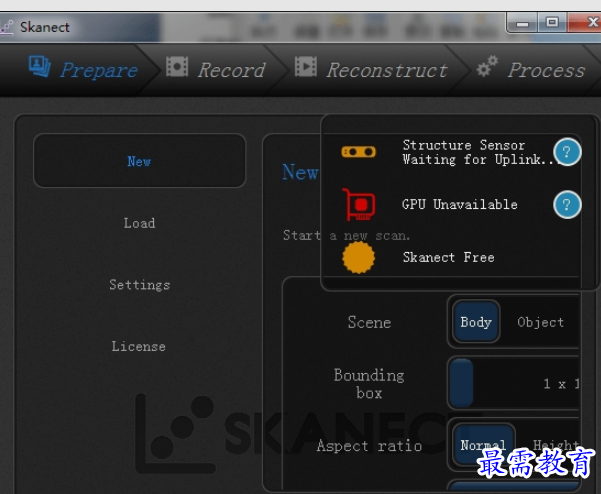Click the Scene label
The width and height of the screenshot is (601, 494).
coord(369,322)
